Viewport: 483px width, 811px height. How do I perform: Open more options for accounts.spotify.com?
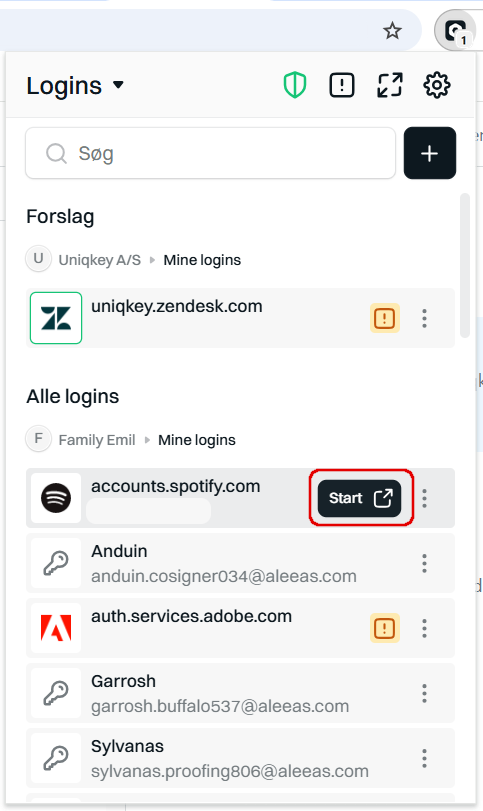point(425,498)
